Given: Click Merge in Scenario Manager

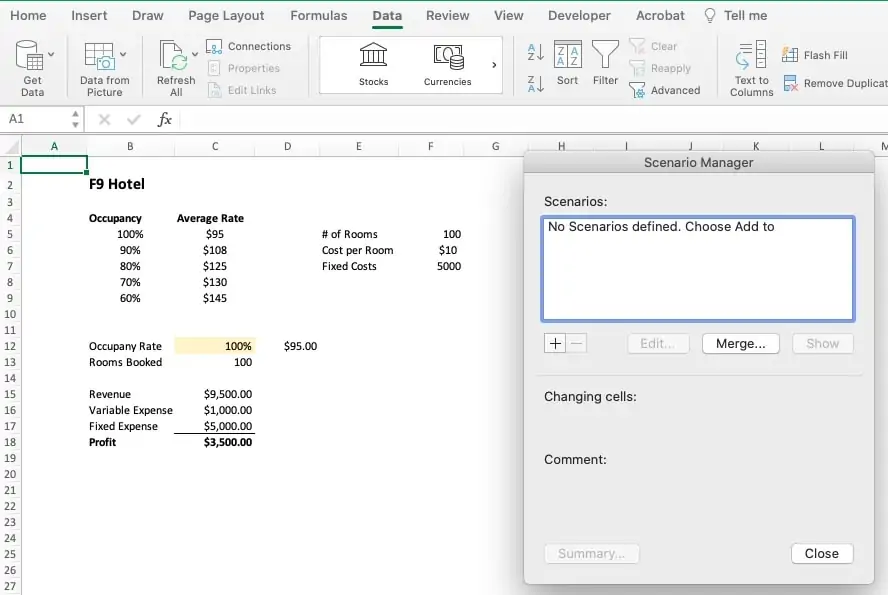Looking at the screenshot, I should pyautogui.click(x=740, y=343).
